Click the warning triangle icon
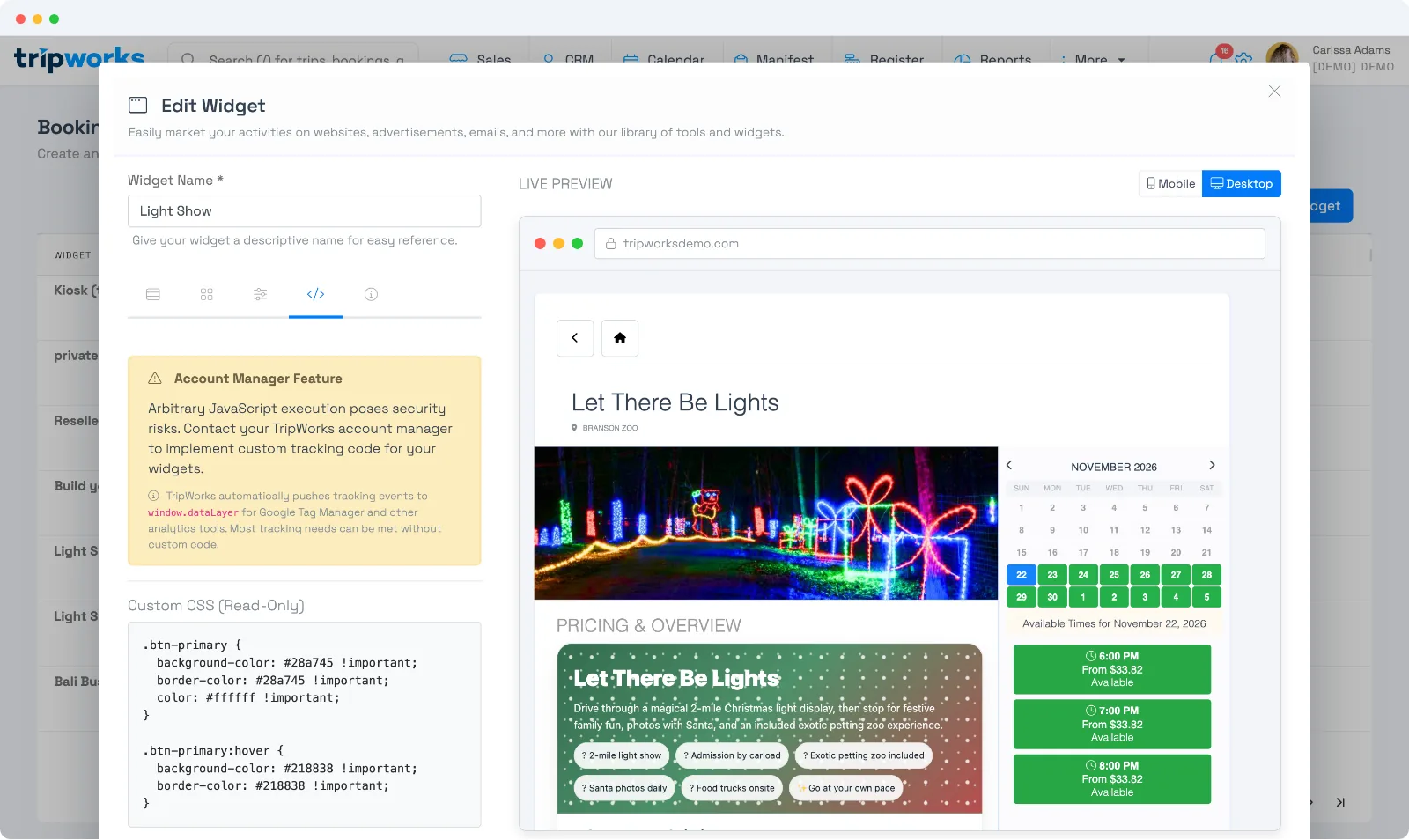This screenshot has height=840, width=1409. coord(155,379)
